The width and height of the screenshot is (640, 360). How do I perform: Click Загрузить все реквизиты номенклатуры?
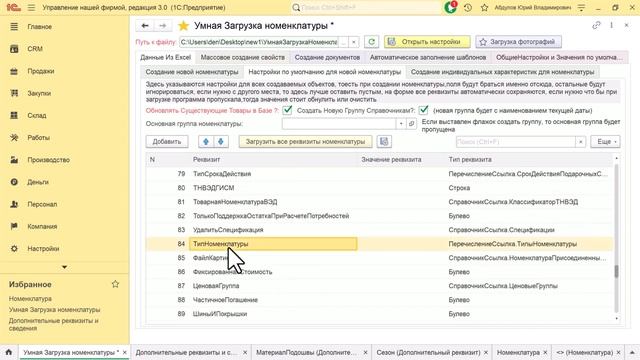pyautogui.click(x=305, y=142)
